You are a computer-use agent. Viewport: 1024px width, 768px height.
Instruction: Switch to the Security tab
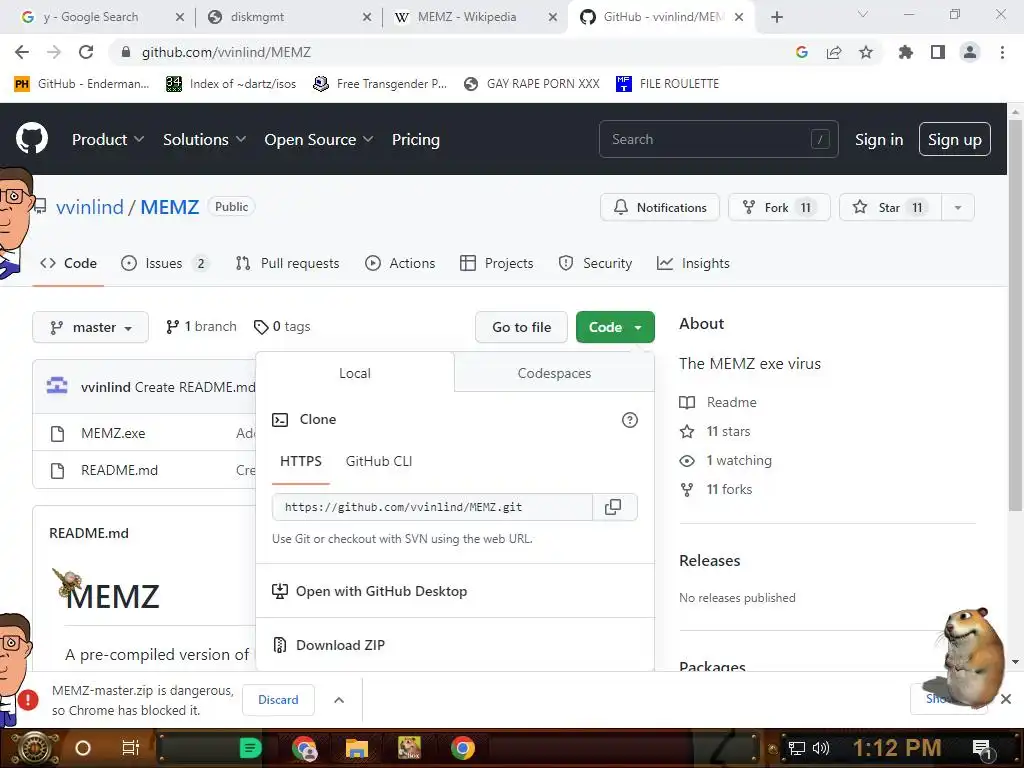coord(596,263)
